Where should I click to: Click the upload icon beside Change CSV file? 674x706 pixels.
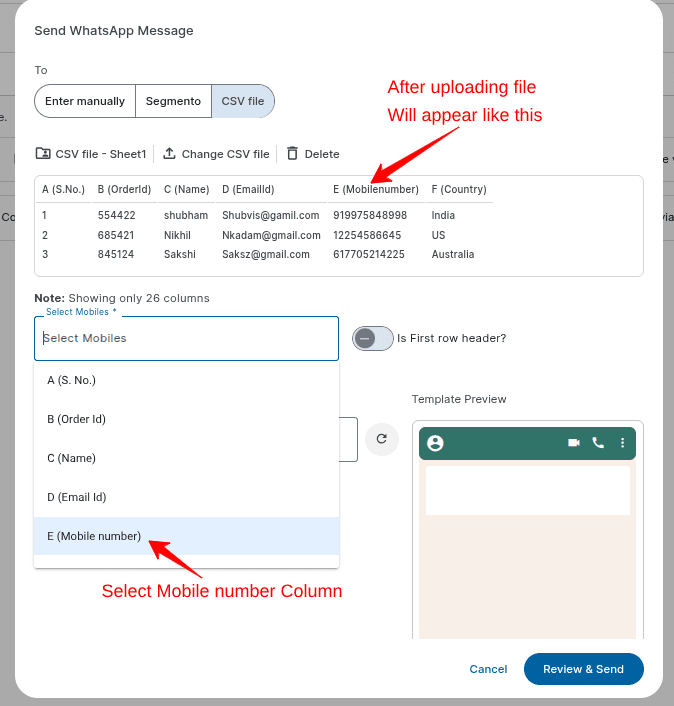pos(169,154)
